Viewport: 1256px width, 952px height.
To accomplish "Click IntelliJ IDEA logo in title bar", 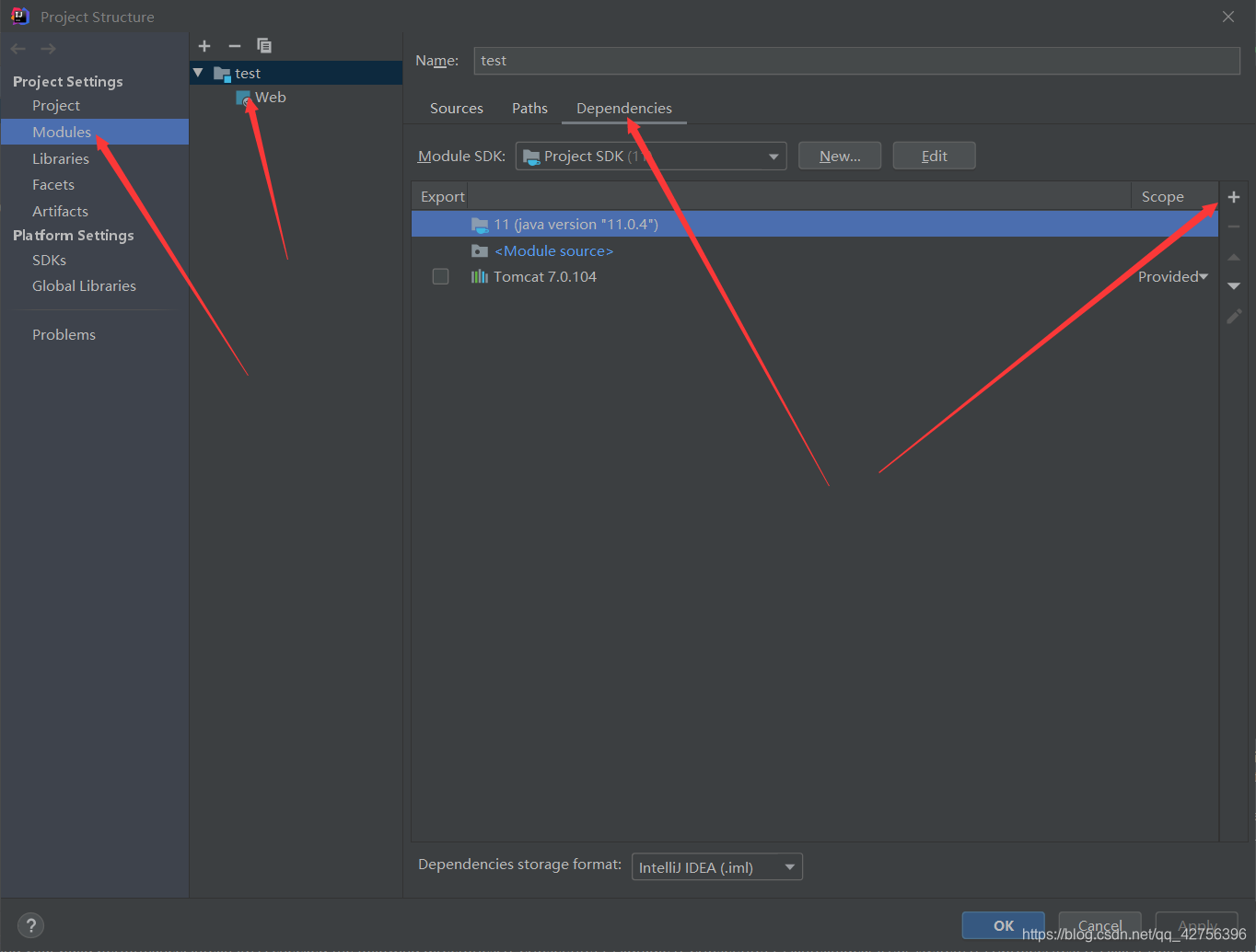I will click(19, 17).
